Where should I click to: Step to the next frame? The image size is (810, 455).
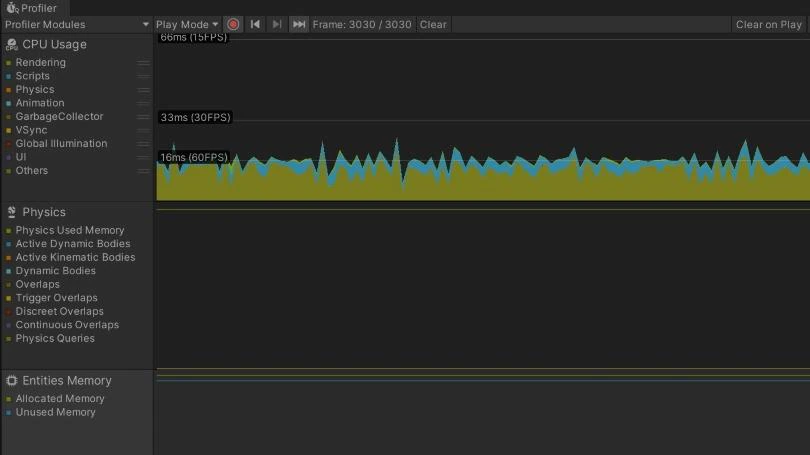277,24
